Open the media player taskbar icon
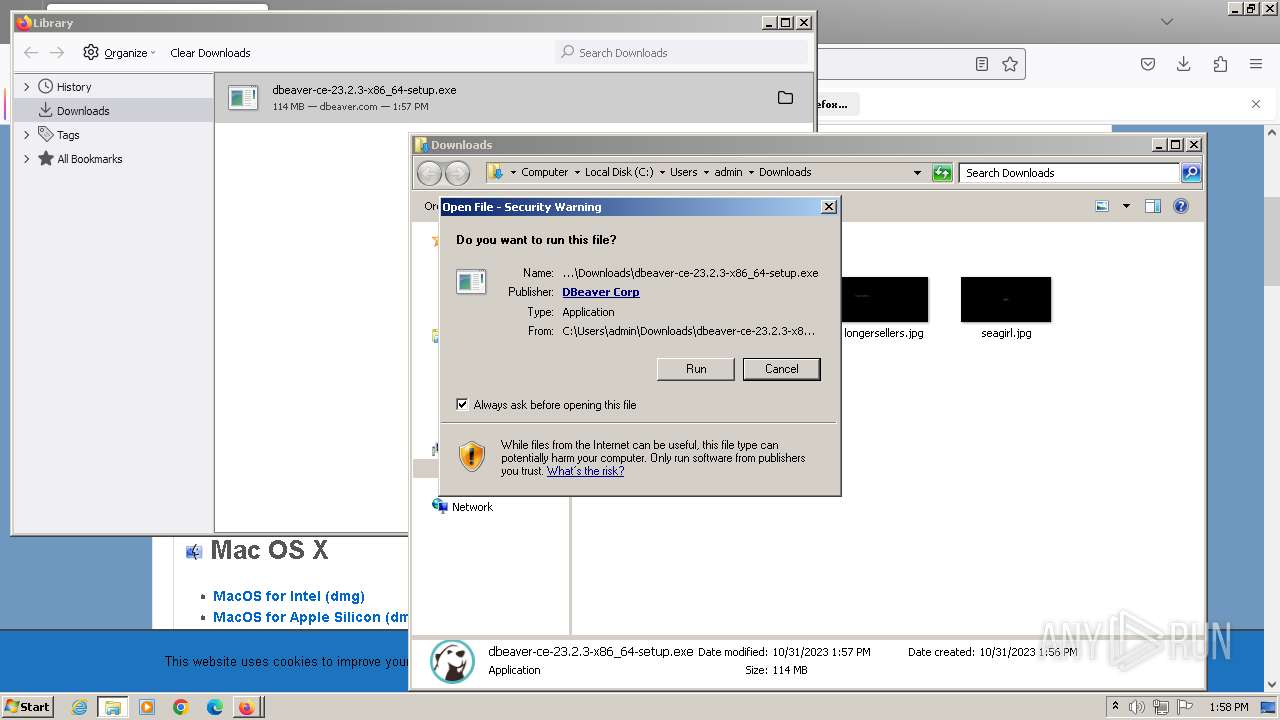The height and width of the screenshot is (720, 1280). pos(147,707)
